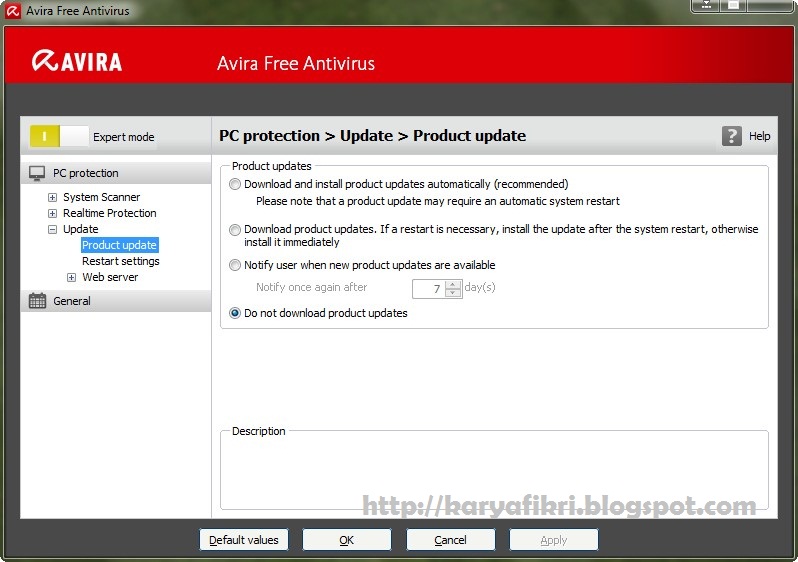Select download updates, install after restart option
This screenshot has width=798, height=562.
pos(235,230)
